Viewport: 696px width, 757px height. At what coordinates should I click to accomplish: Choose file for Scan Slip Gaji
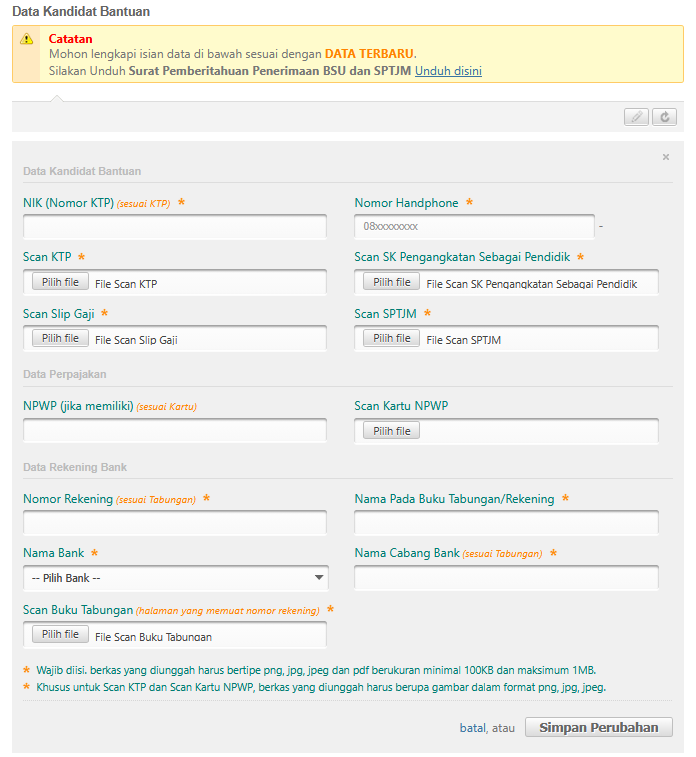click(61, 338)
